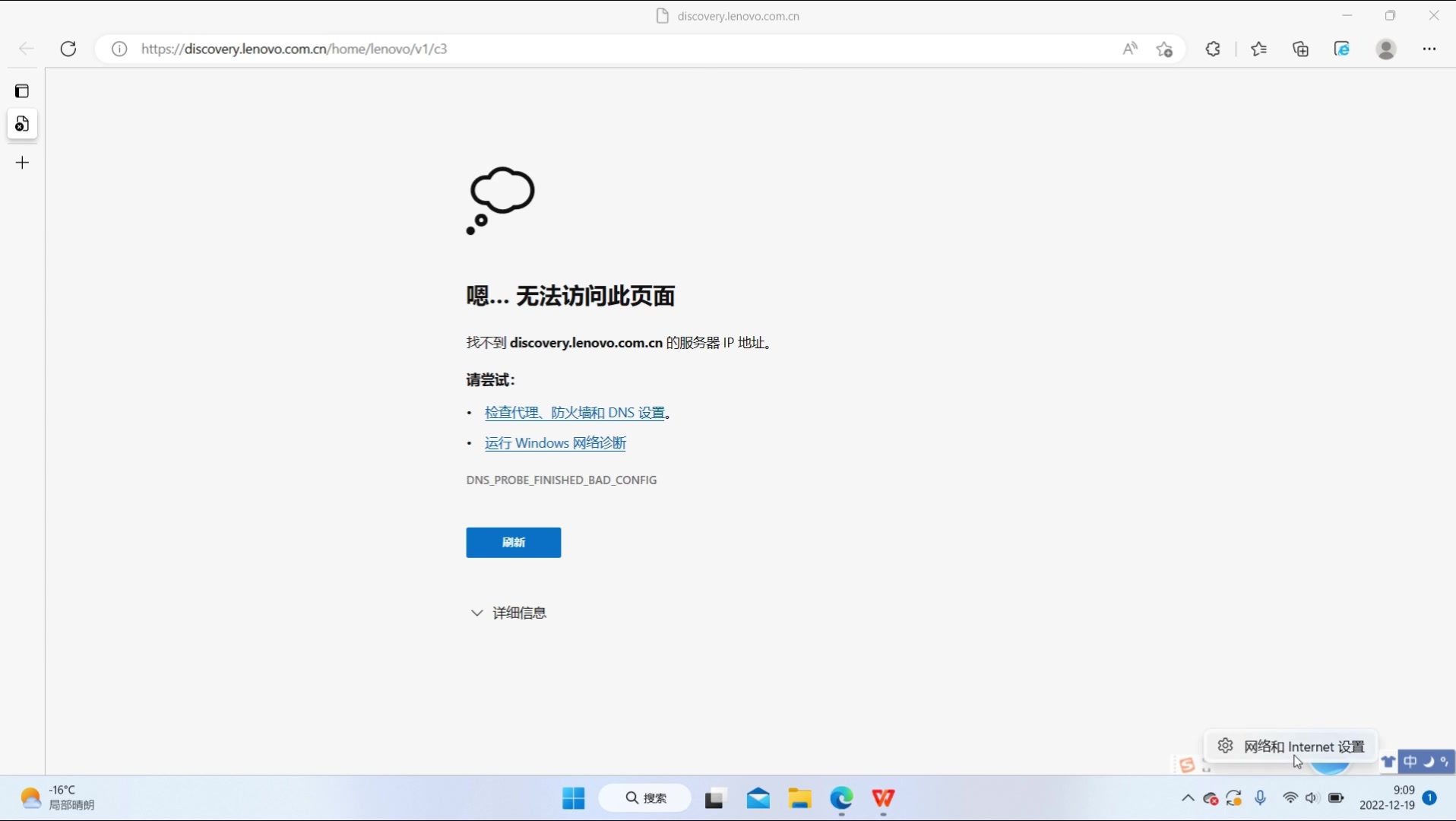
Task: Click the 刷新 refresh button
Action: [513, 542]
